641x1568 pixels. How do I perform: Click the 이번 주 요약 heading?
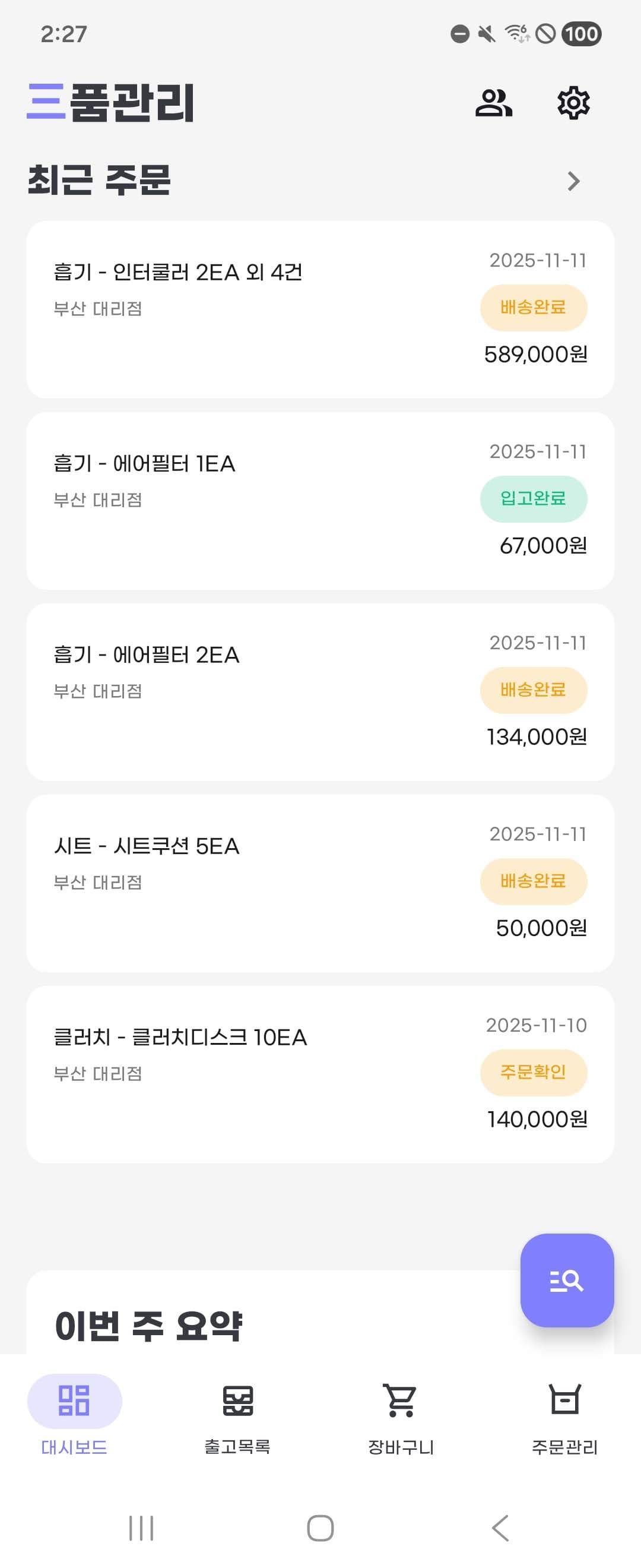point(148,1325)
